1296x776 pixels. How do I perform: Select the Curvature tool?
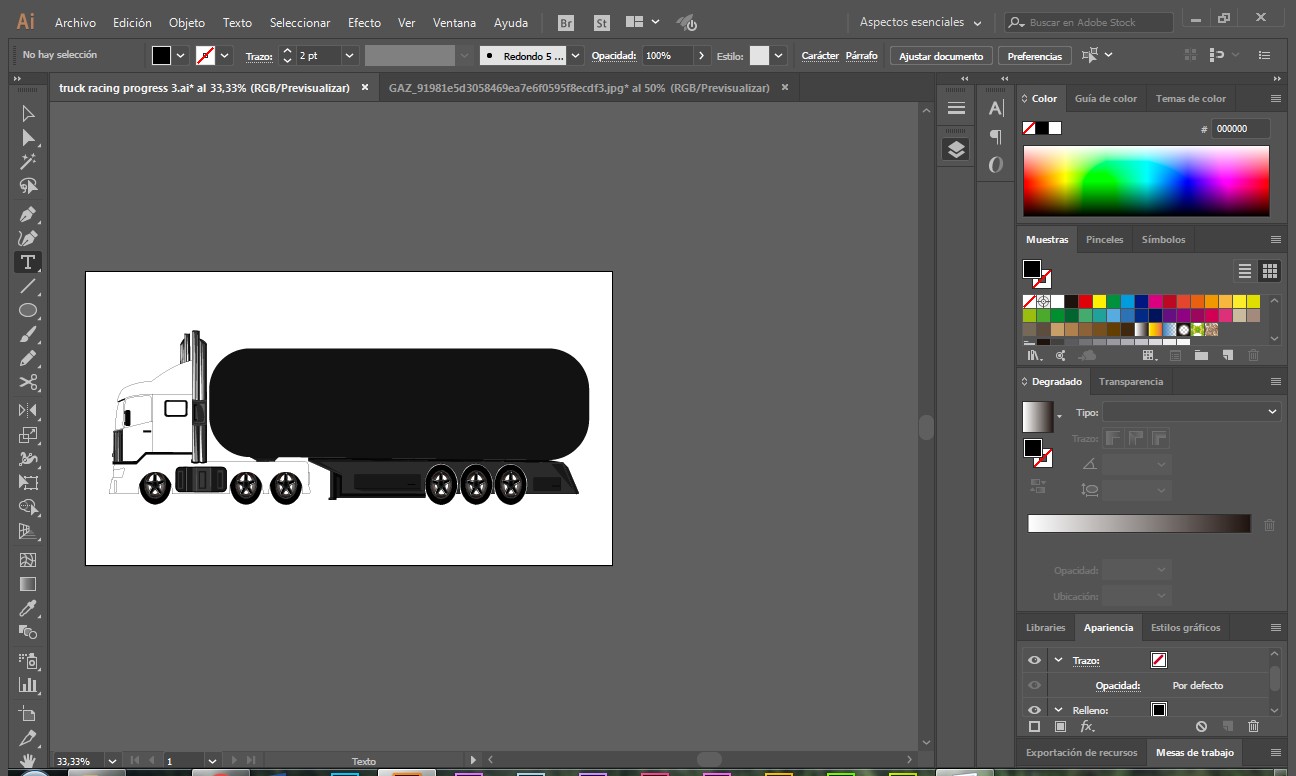pyautogui.click(x=28, y=238)
